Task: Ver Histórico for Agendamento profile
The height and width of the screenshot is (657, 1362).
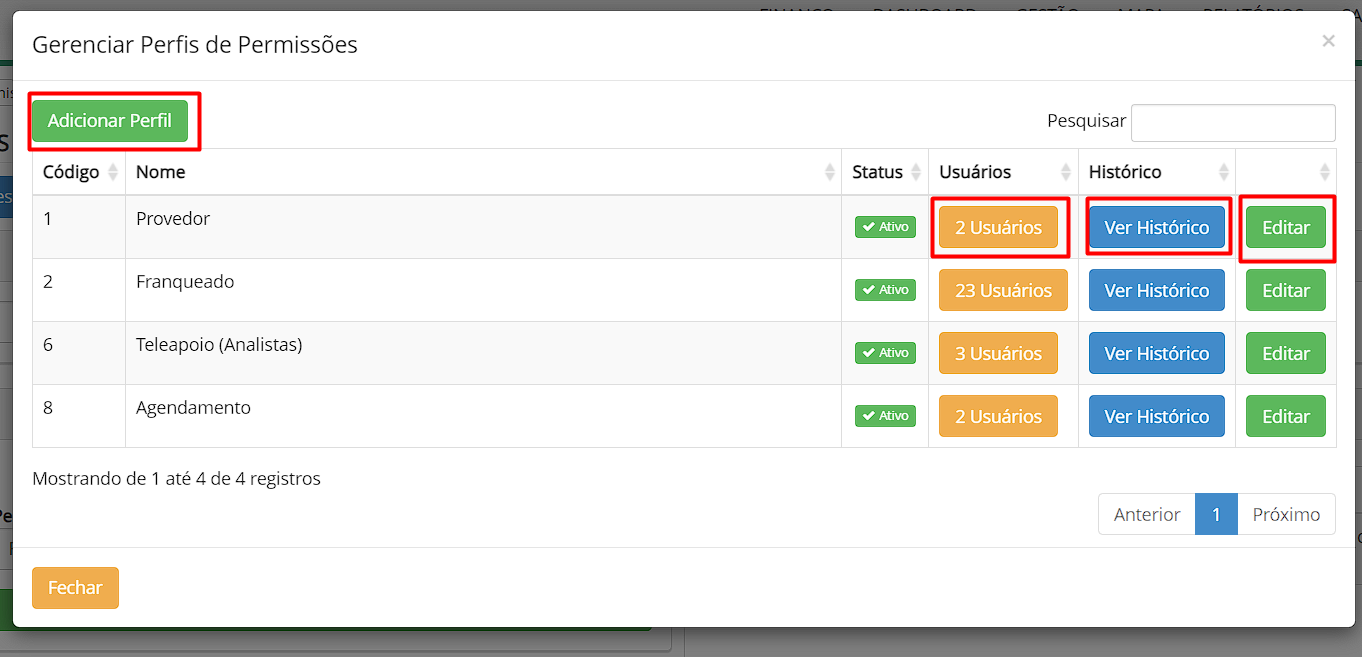Action: coord(1156,417)
